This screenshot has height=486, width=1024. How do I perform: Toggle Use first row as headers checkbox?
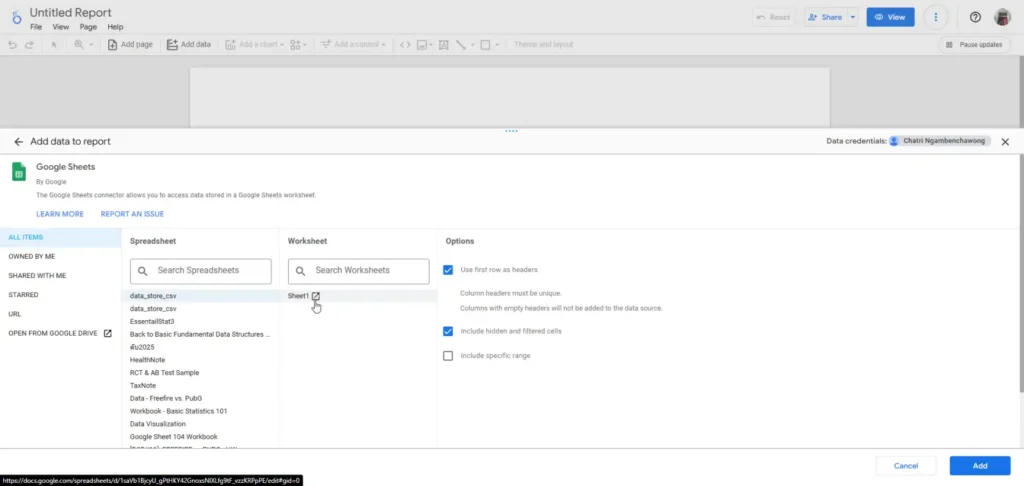448,270
